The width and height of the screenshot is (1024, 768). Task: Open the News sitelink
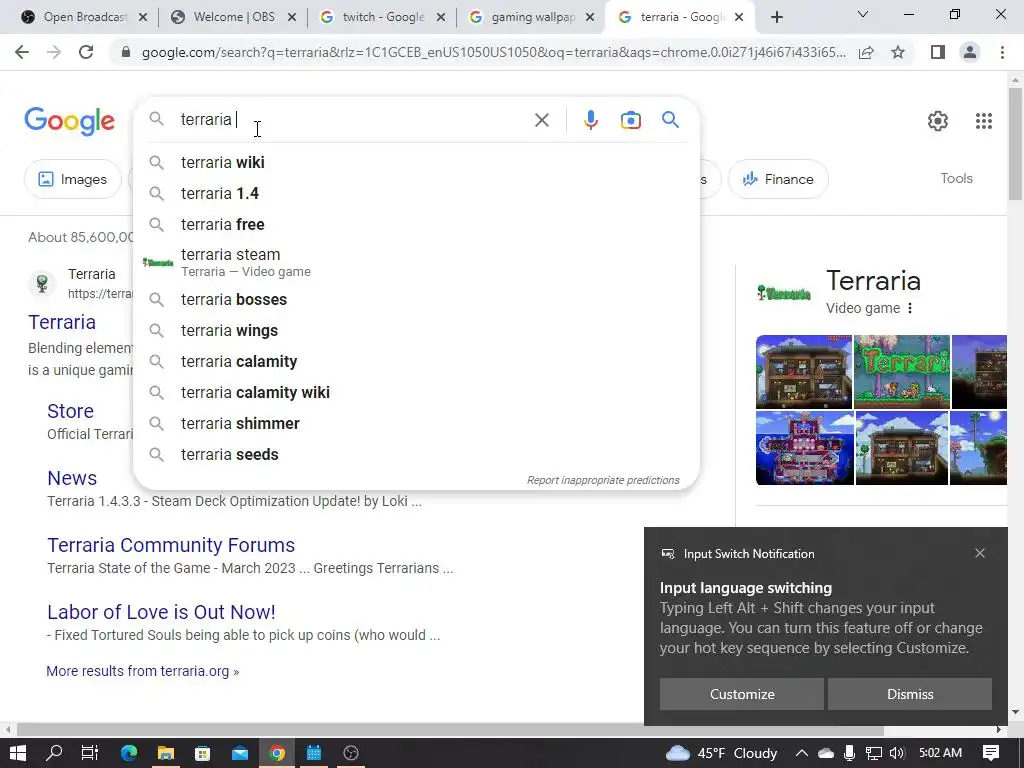pos(72,478)
